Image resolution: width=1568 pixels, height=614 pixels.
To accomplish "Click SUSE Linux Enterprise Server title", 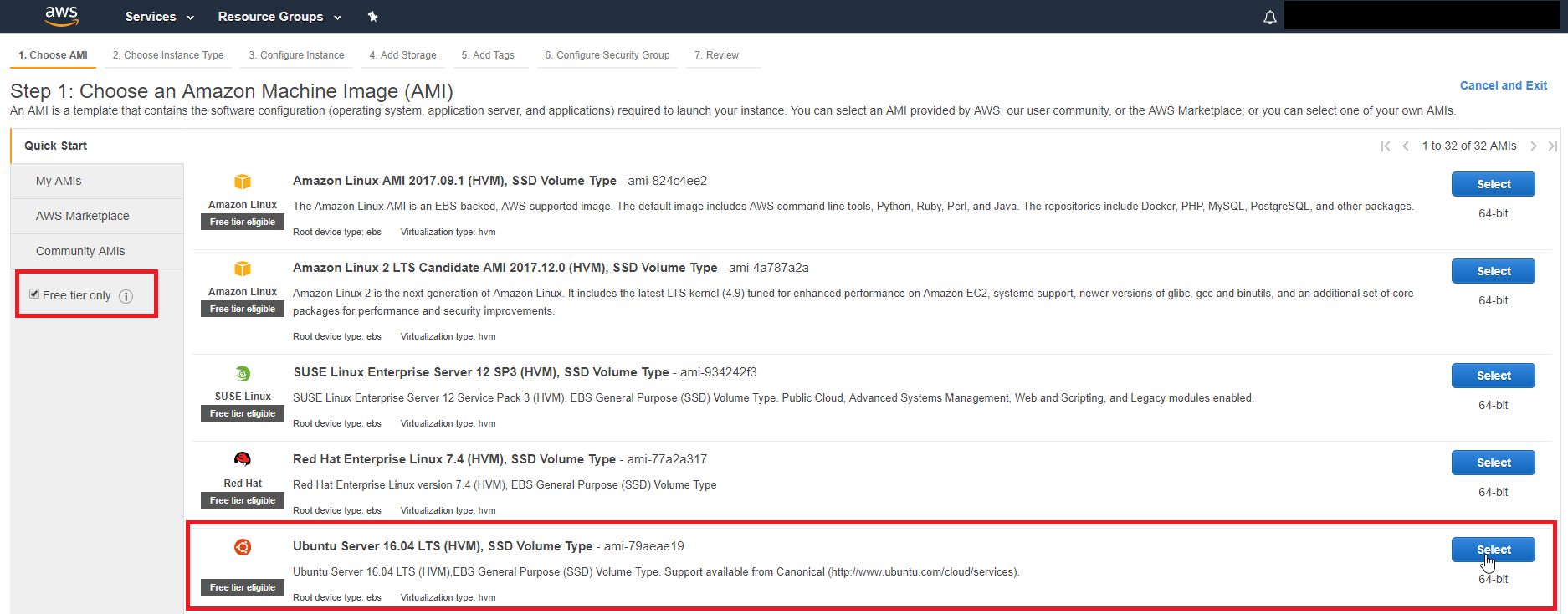I will coord(481,372).
